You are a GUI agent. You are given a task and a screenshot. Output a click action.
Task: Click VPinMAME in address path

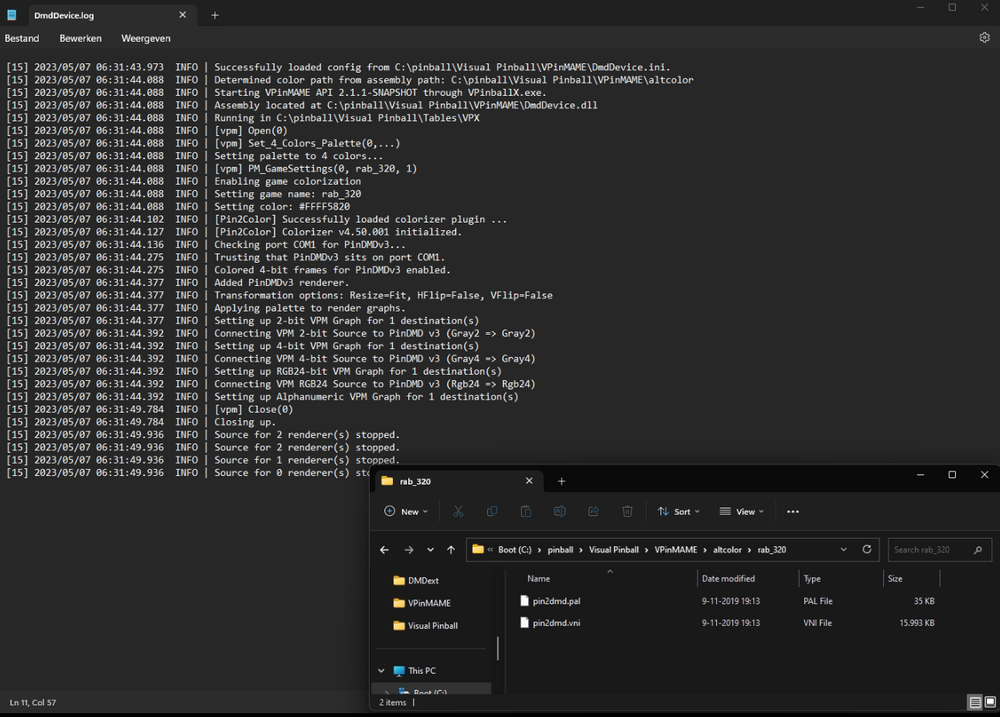(x=676, y=550)
